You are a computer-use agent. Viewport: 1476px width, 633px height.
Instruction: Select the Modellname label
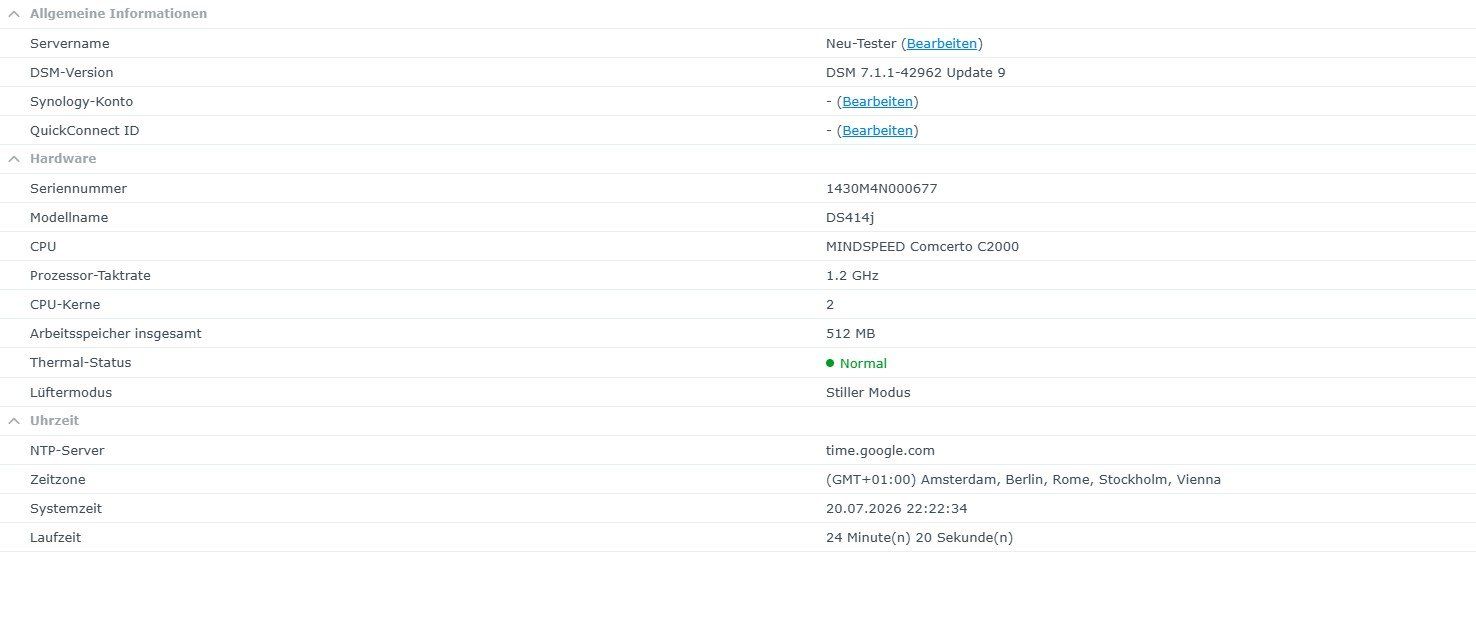pyautogui.click(x=69, y=218)
